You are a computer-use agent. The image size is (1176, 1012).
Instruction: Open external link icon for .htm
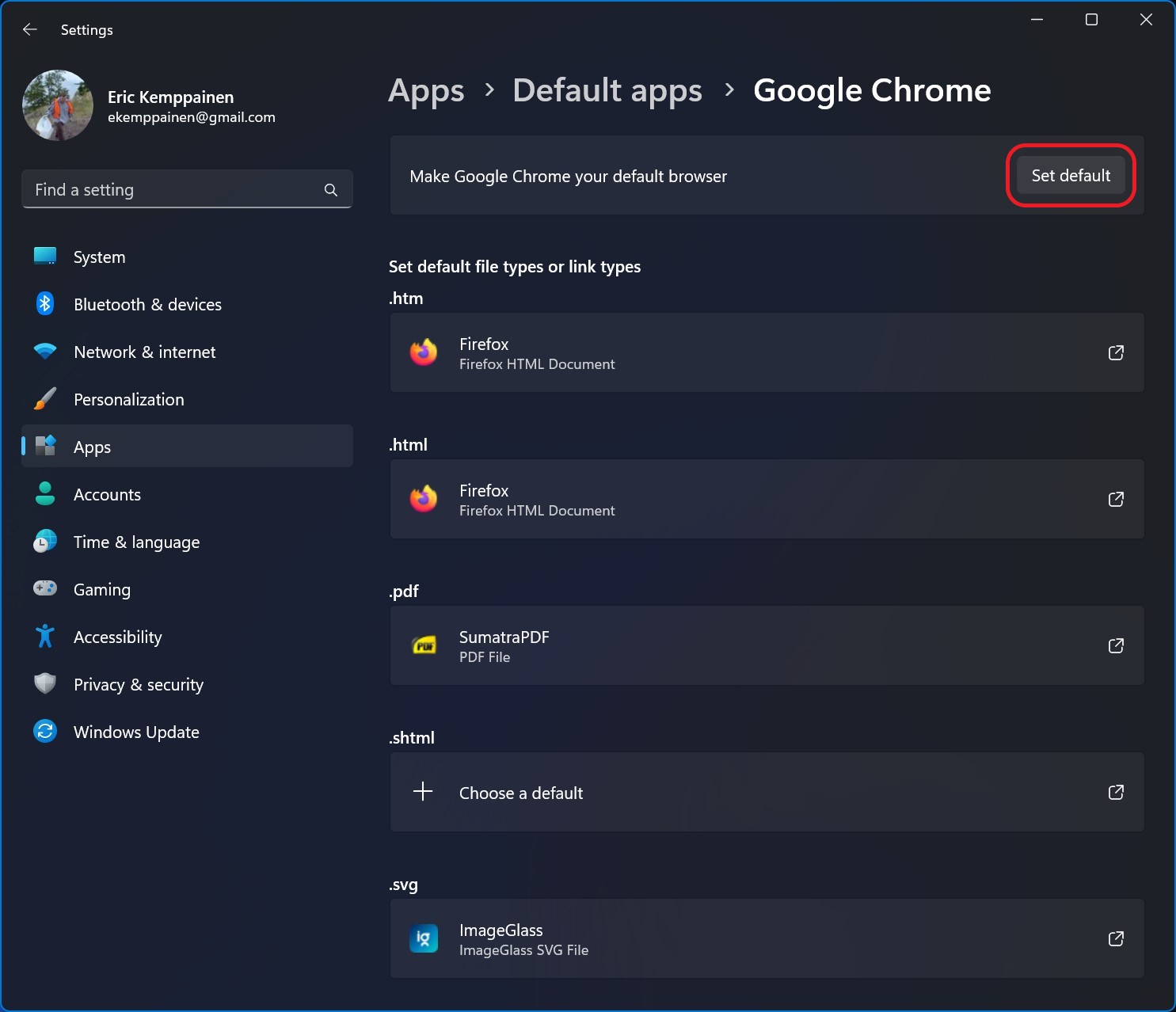click(1116, 352)
